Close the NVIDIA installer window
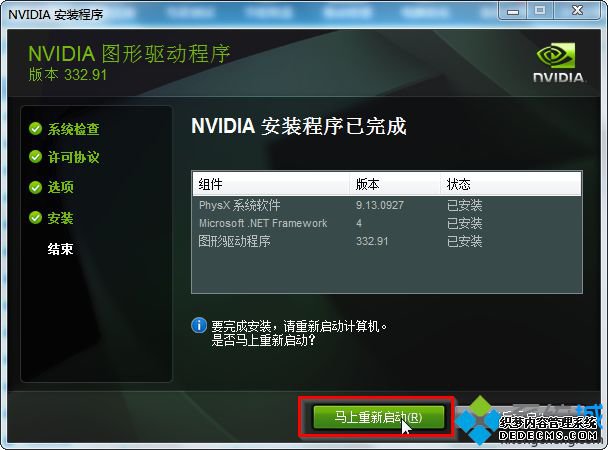Screen dimensions: 608x450 pyautogui.click(x=577, y=10)
